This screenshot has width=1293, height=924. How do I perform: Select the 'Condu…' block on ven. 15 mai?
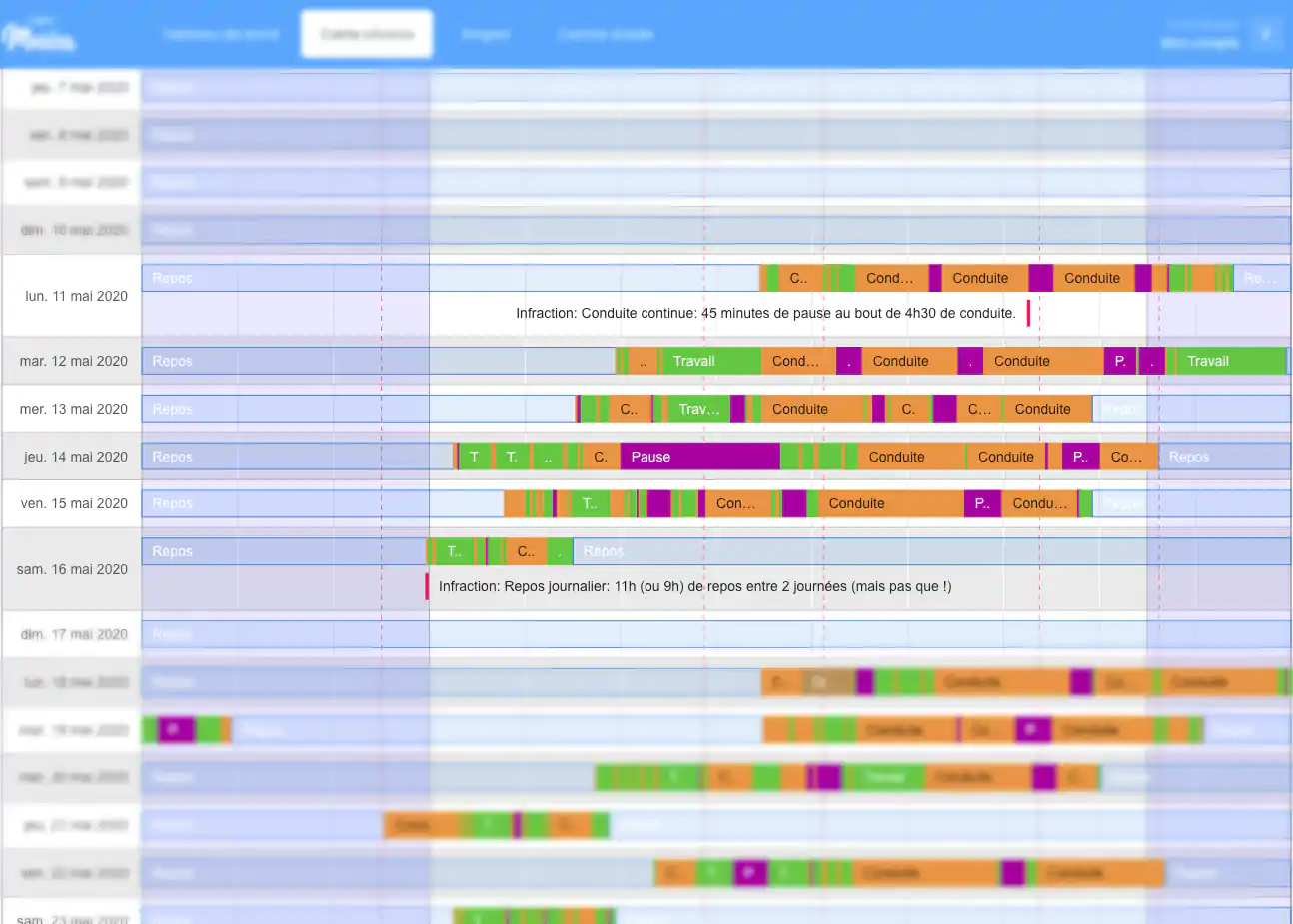[x=1040, y=503]
